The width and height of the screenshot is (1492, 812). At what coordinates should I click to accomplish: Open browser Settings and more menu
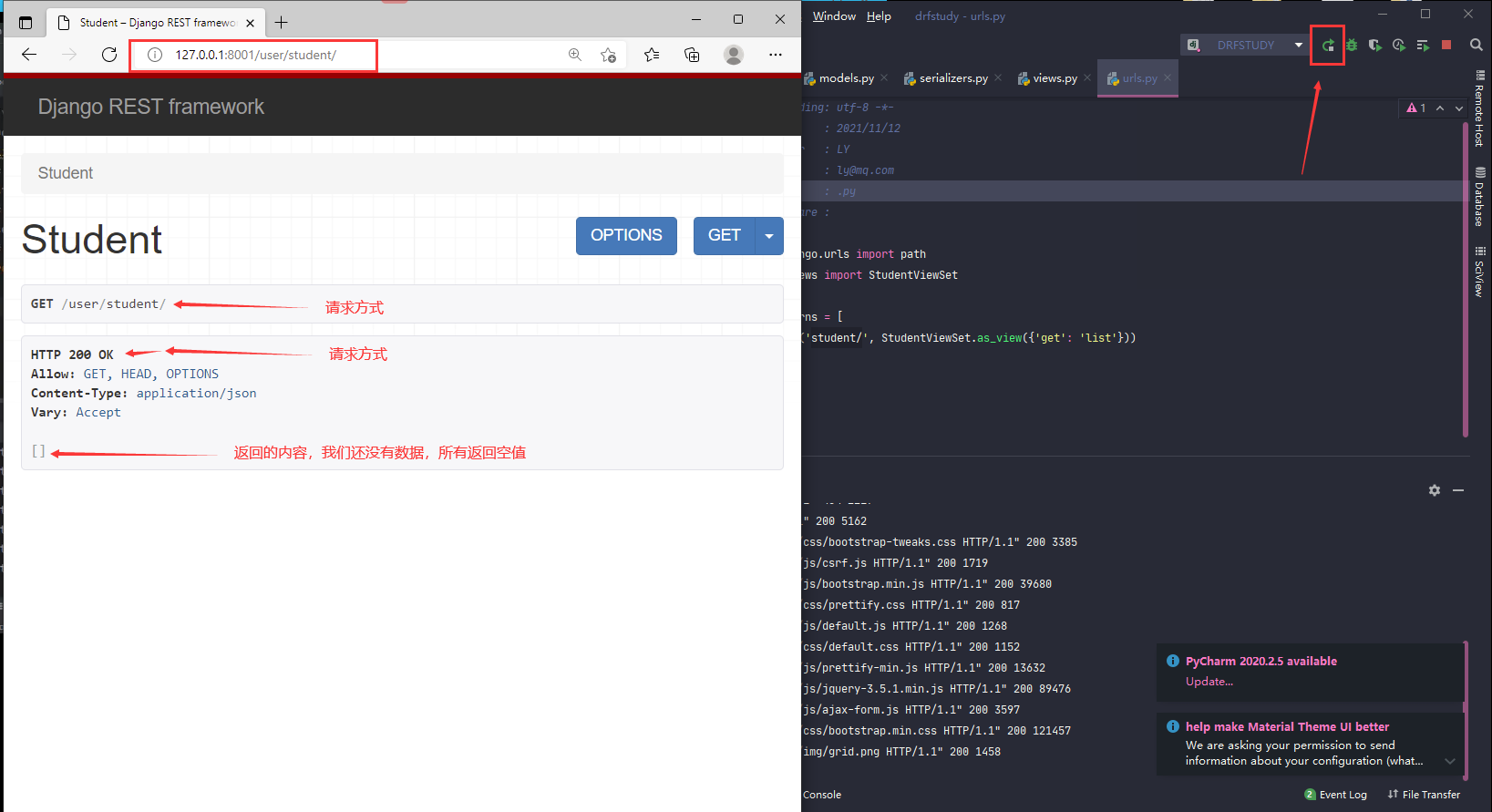point(776,55)
